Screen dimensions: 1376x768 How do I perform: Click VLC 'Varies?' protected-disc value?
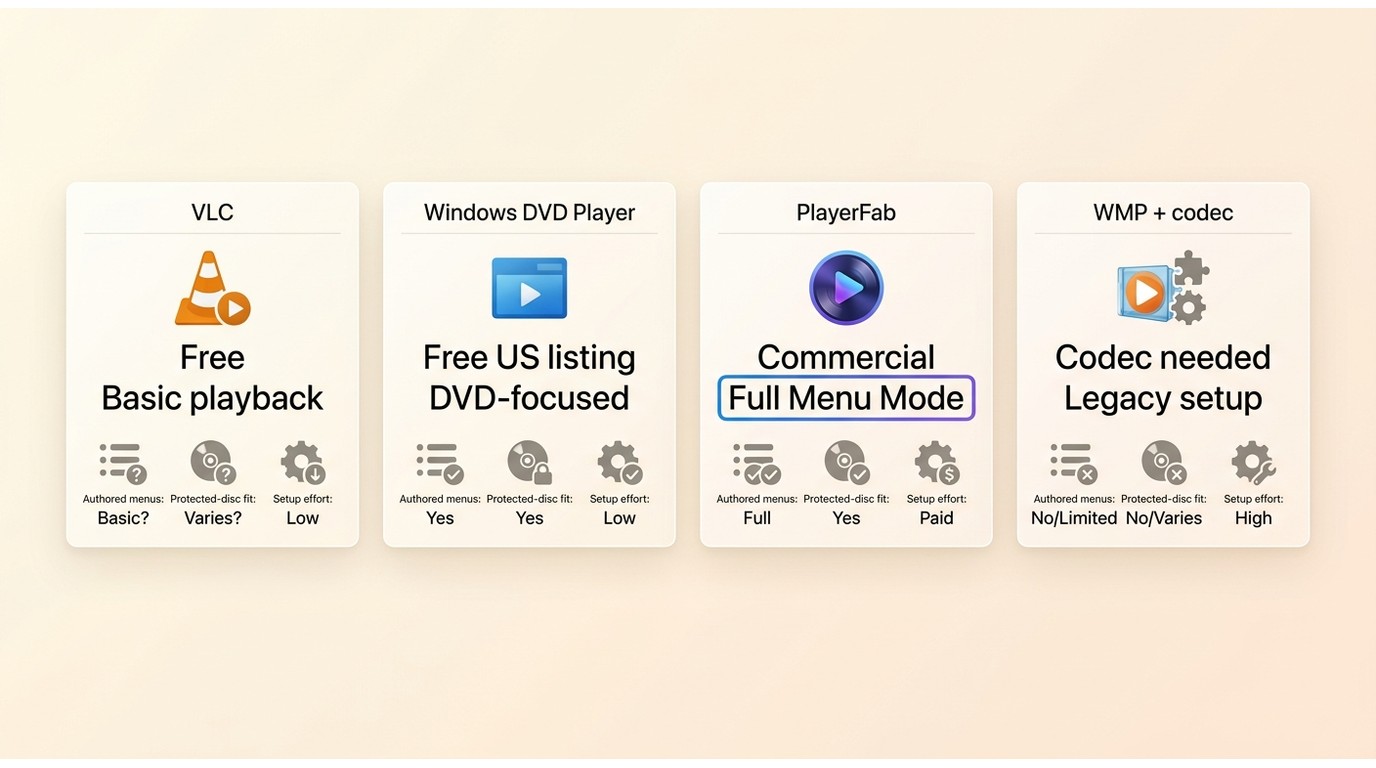pyautogui.click(x=213, y=518)
